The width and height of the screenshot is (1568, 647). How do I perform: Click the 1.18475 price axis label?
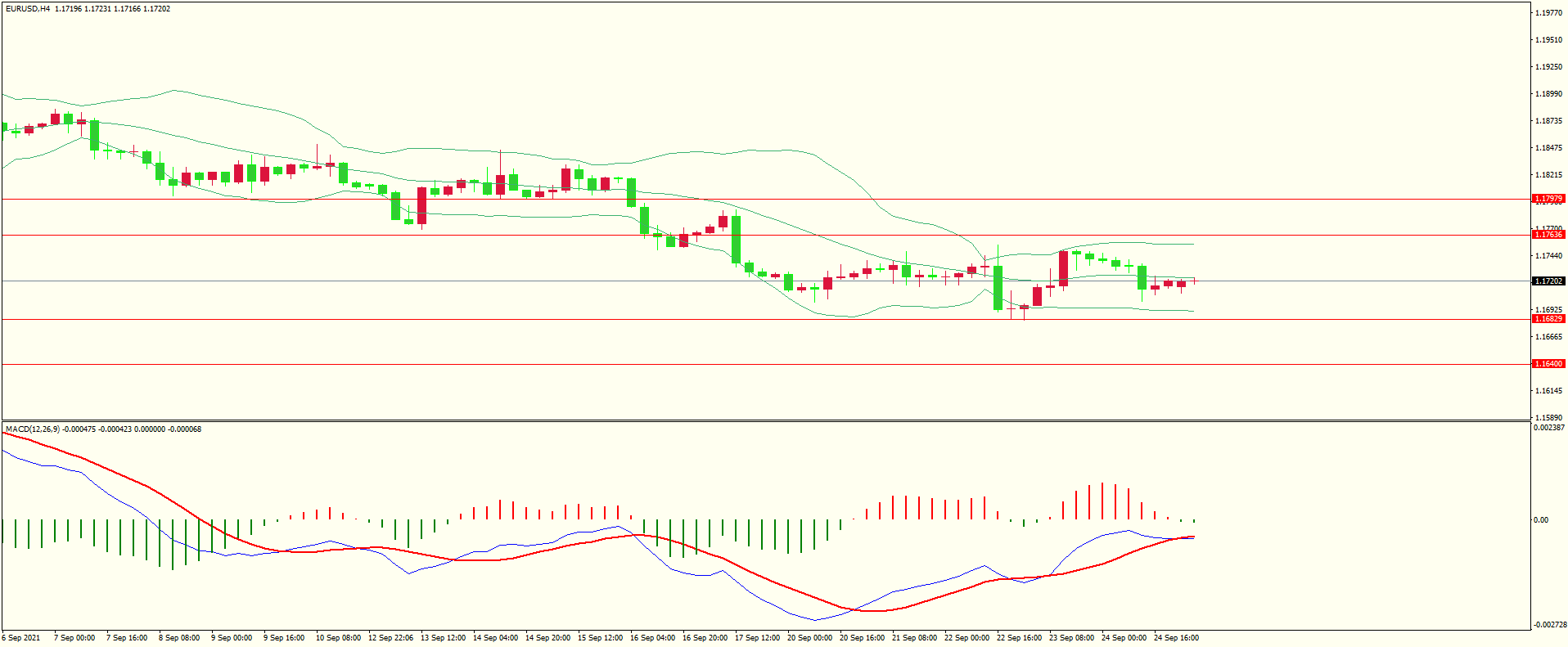point(1548,148)
